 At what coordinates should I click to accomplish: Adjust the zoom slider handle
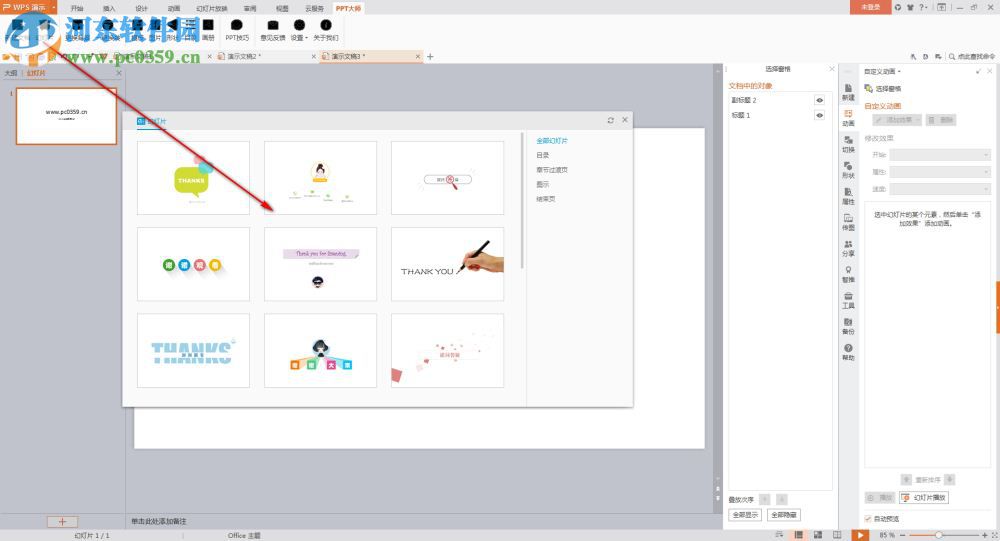coord(939,535)
